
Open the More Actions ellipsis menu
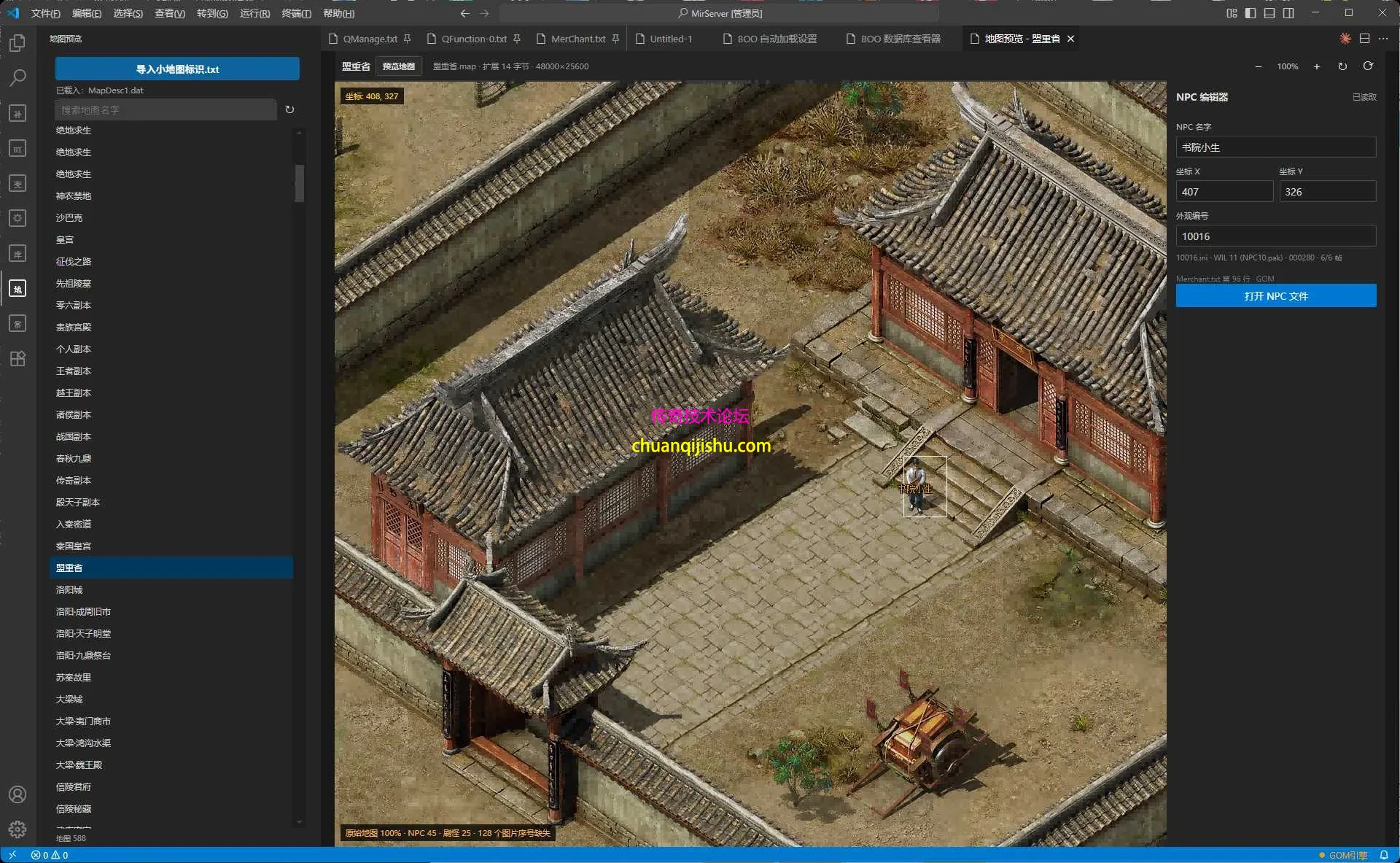point(1383,39)
